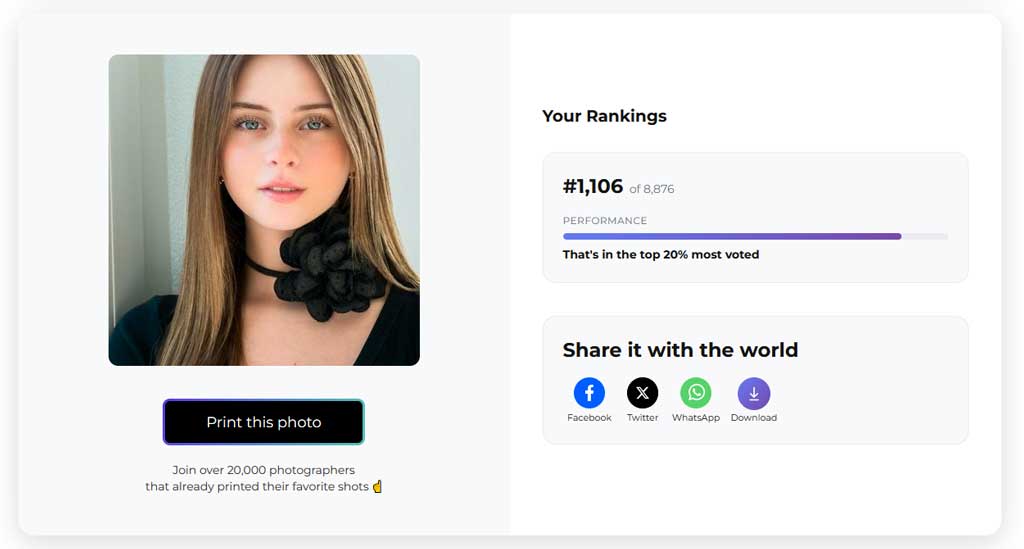Click the Download text label

coord(753,418)
